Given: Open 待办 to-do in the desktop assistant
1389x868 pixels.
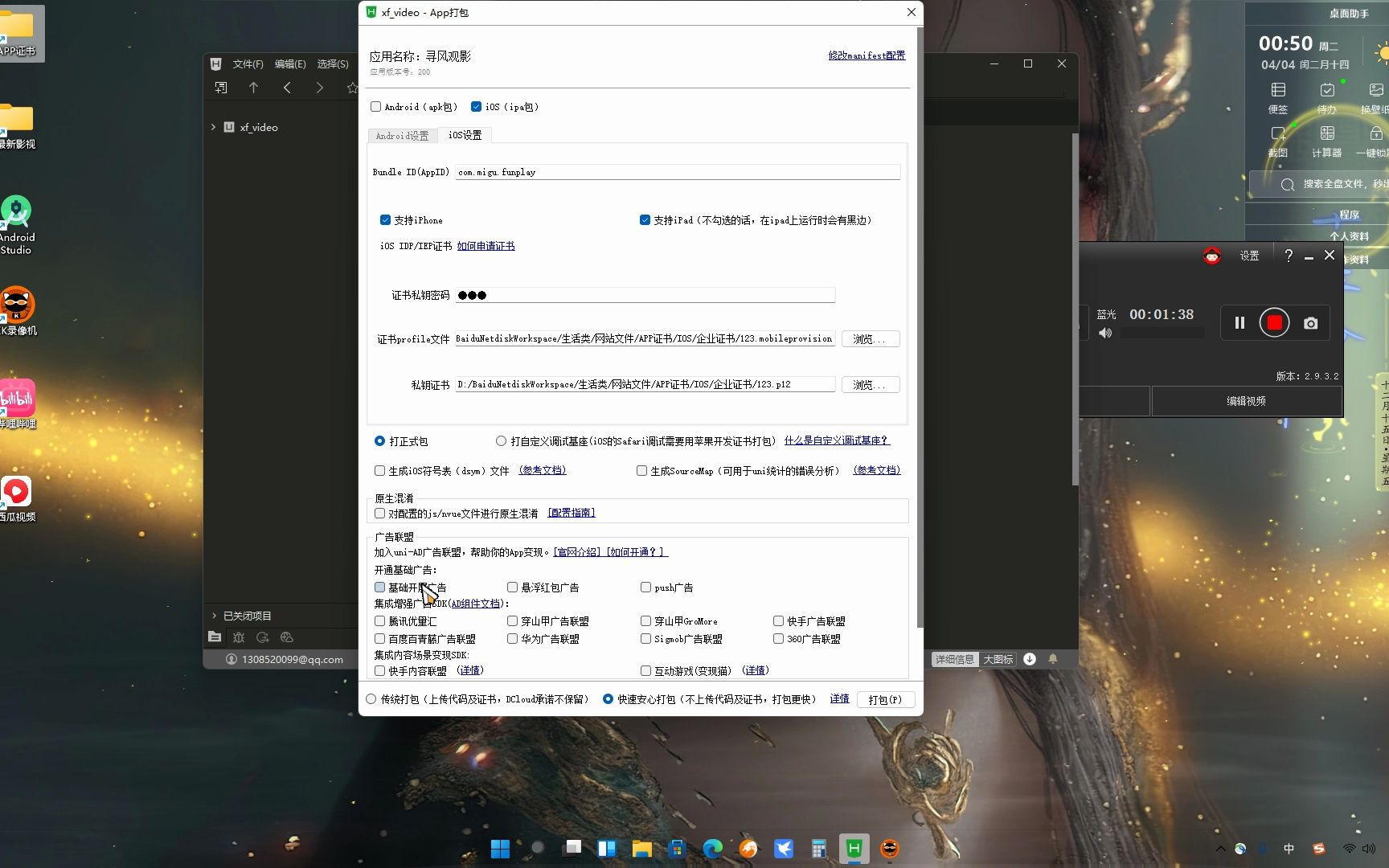Looking at the screenshot, I should click(1327, 98).
